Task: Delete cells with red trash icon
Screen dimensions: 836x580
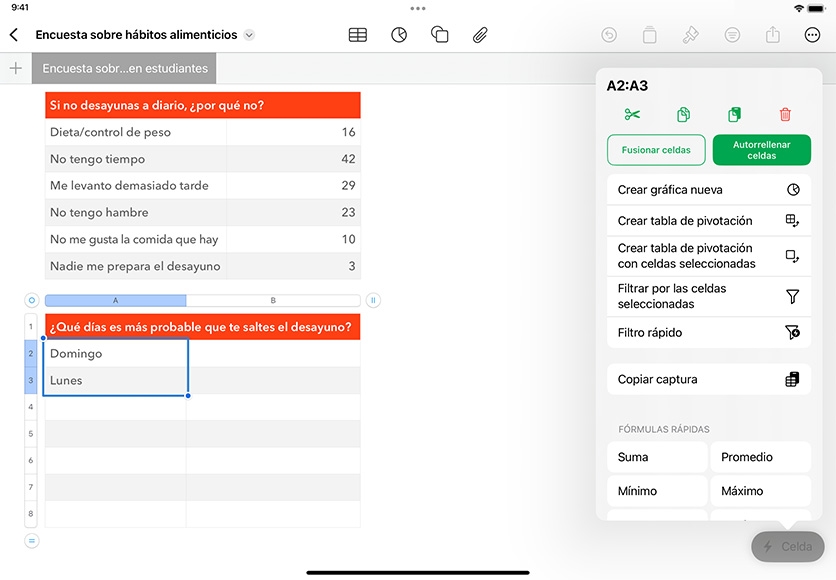Action: [x=785, y=115]
